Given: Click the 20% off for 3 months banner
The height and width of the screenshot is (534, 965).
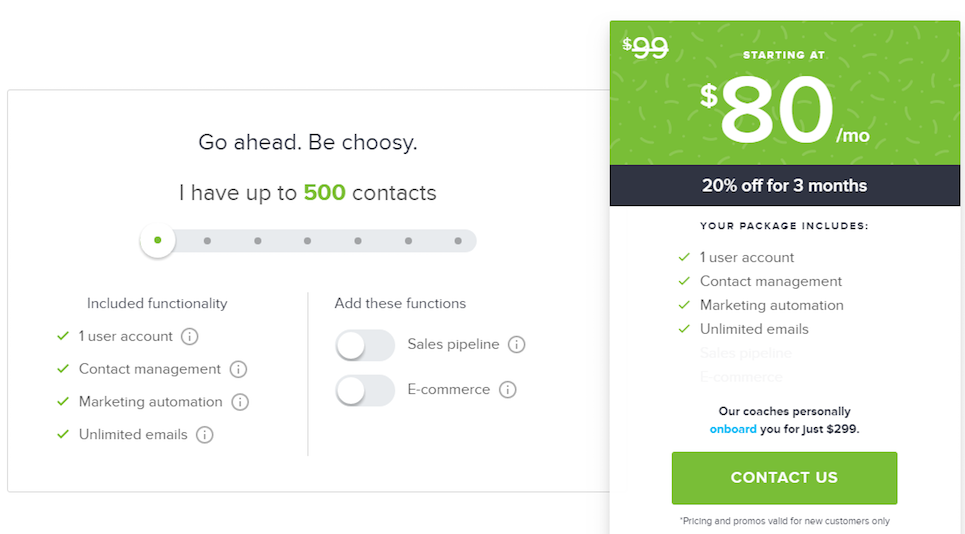Looking at the screenshot, I should point(785,185).
